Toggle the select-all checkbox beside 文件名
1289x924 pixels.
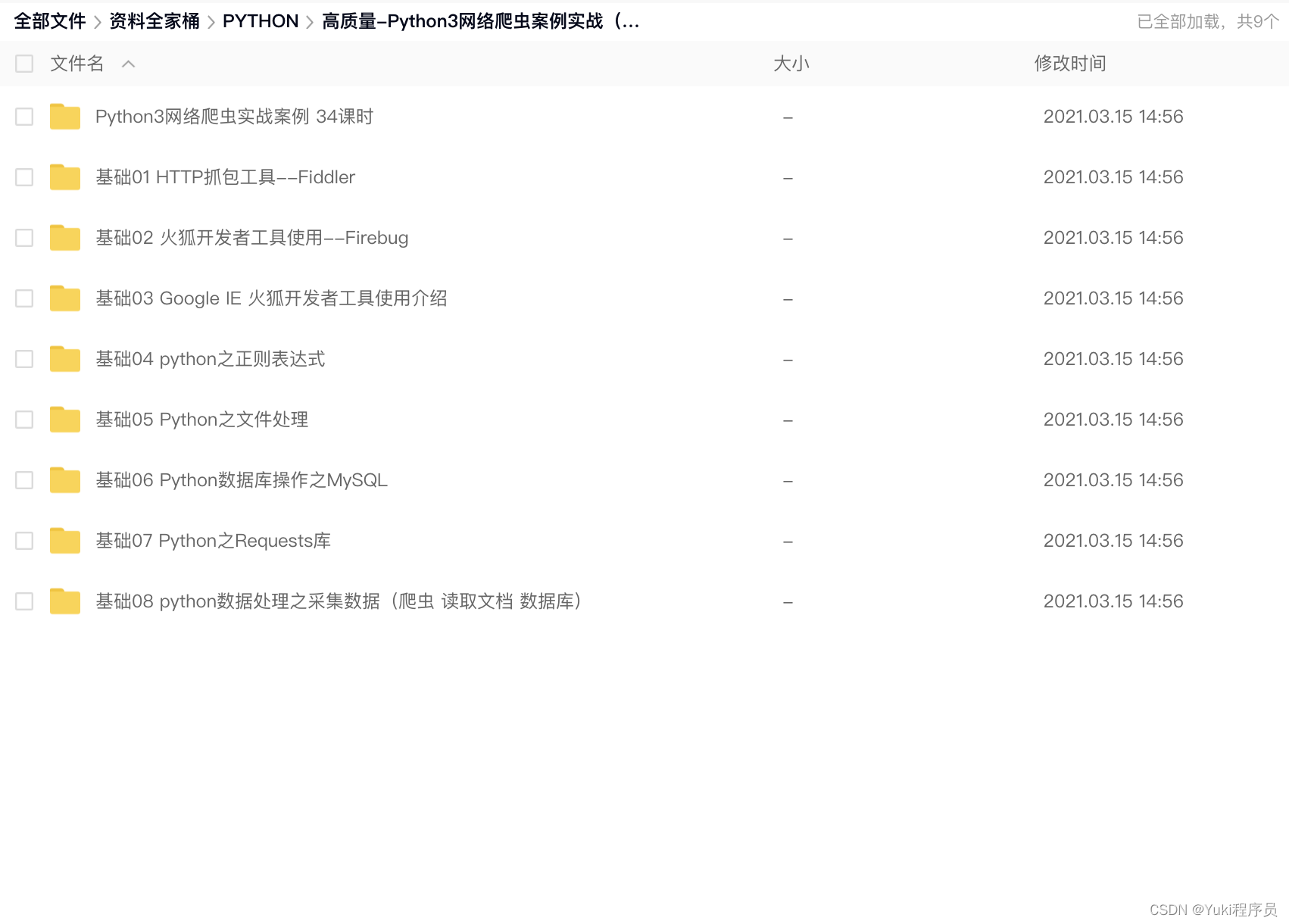coord(24,64)
